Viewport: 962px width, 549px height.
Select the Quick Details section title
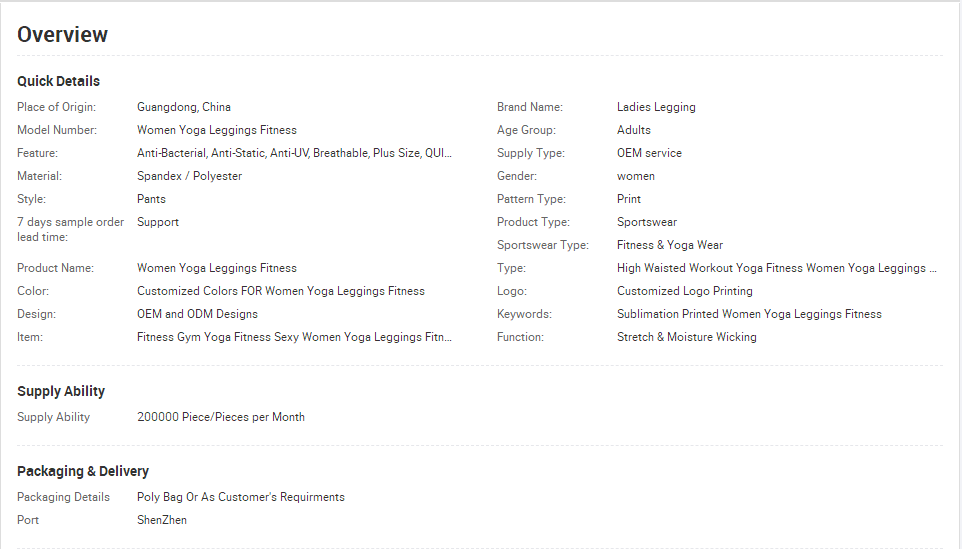pyautogui.click(x=58, y=81)
